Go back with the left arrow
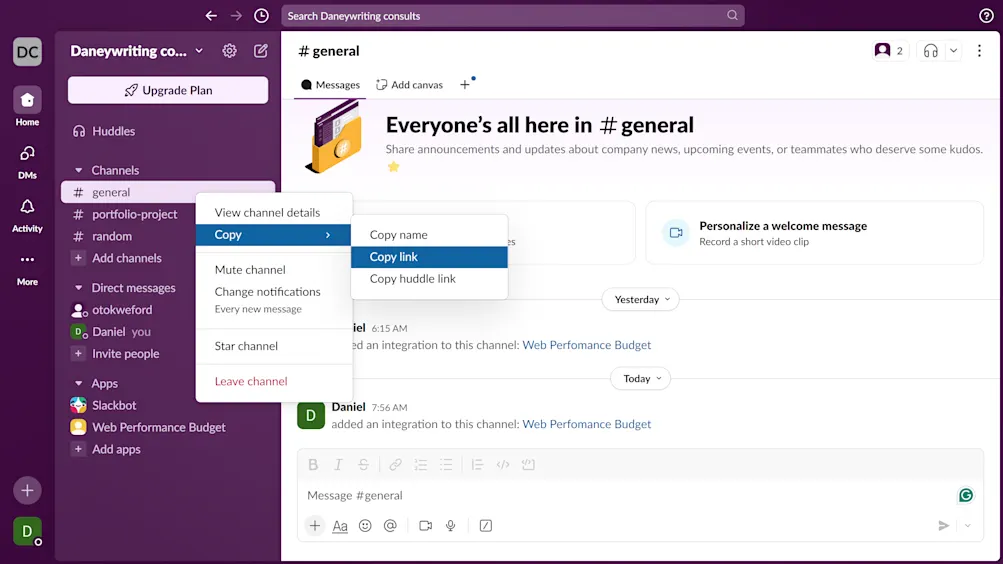The image size is (1003, 564). coord(211,15)
